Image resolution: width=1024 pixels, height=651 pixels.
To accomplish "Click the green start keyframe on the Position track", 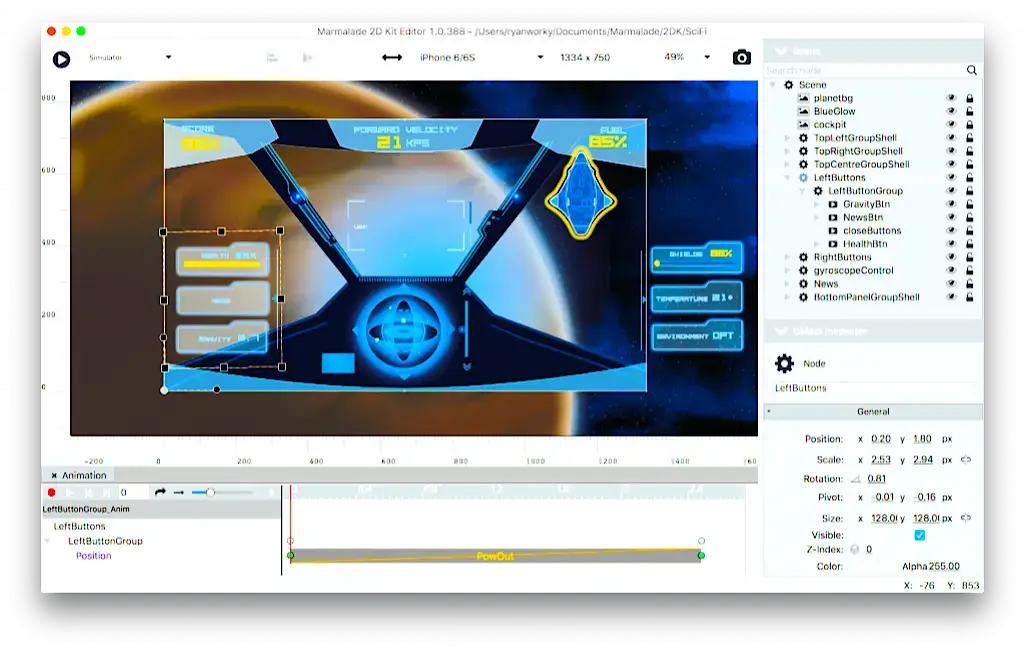I will pos(291,556).
